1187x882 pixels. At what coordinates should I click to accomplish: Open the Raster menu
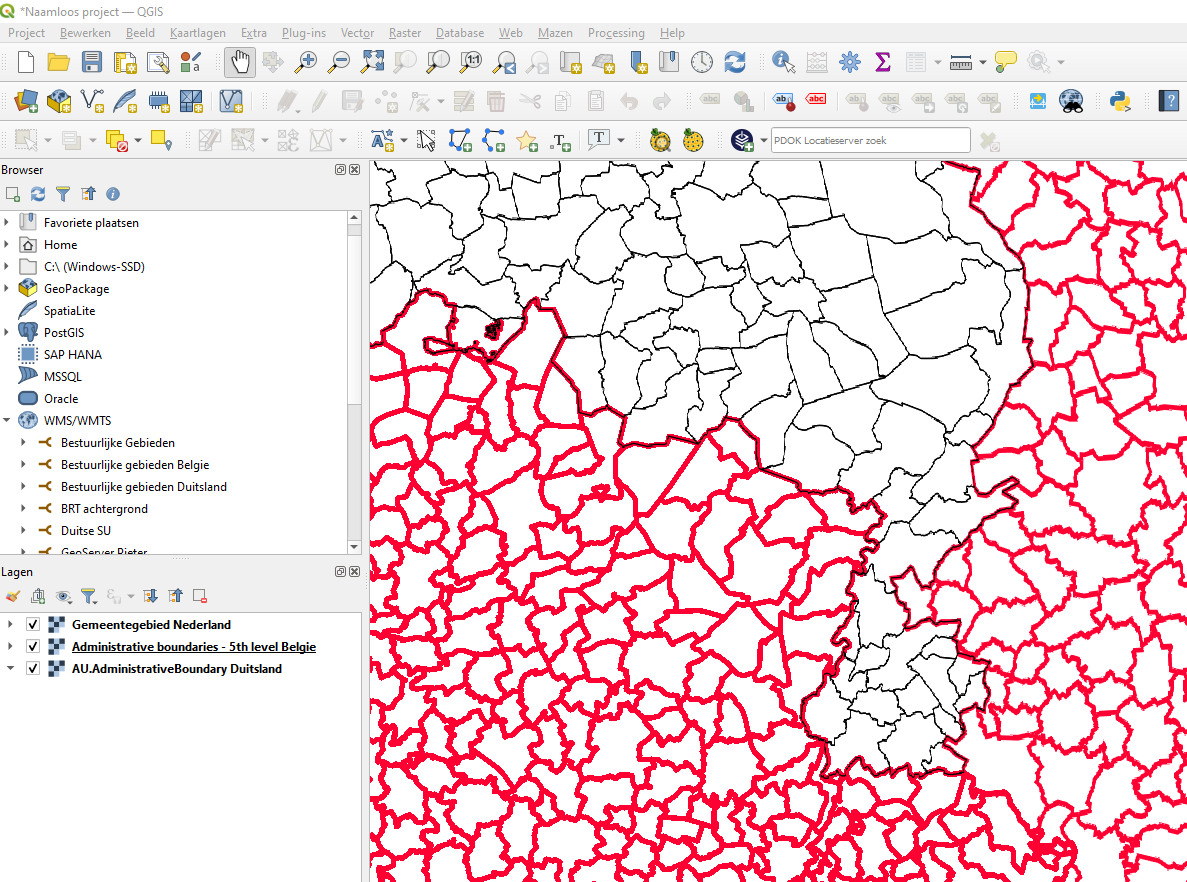tap(405, 33)
